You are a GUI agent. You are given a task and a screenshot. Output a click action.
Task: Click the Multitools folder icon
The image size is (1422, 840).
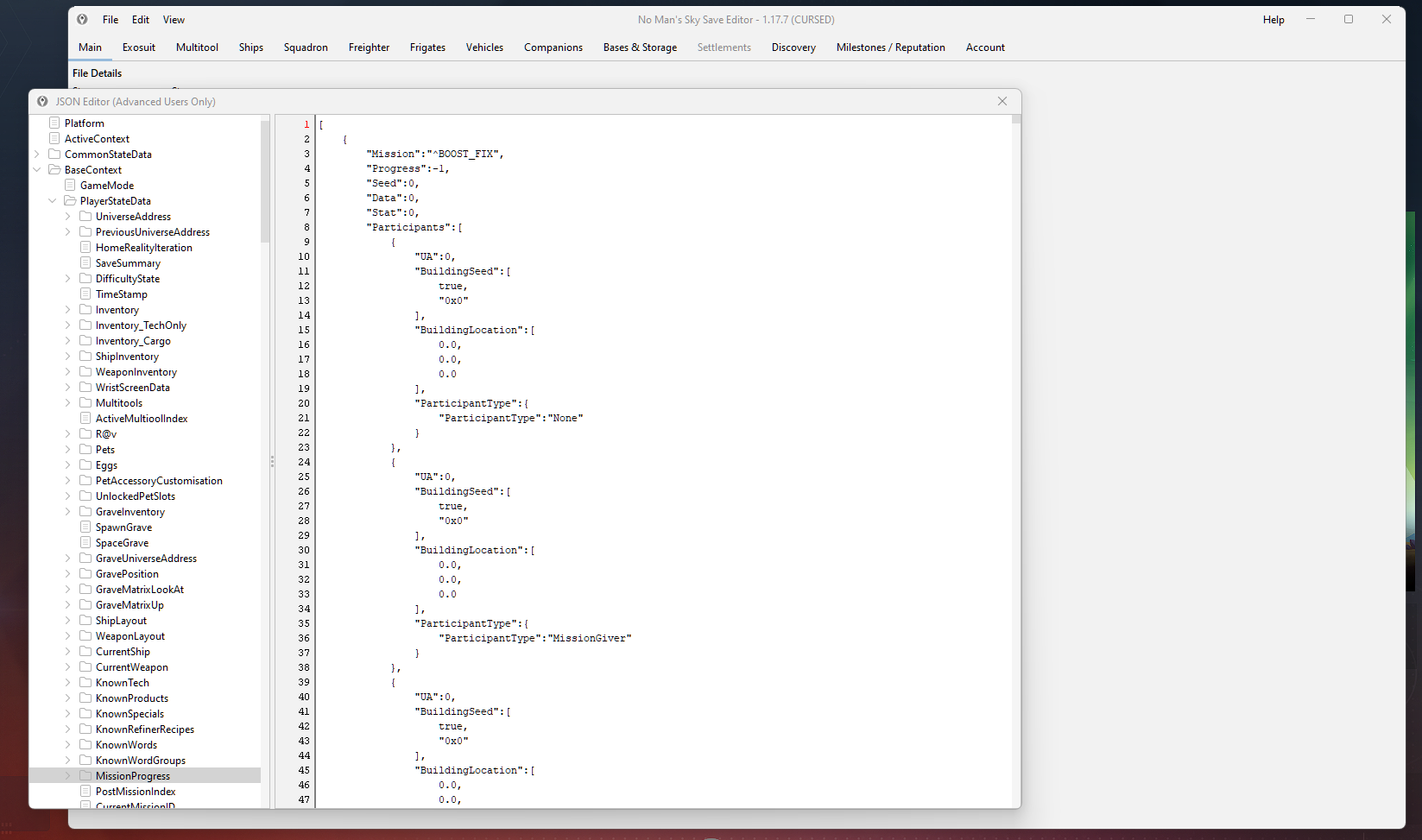click(x=85, y=402)
